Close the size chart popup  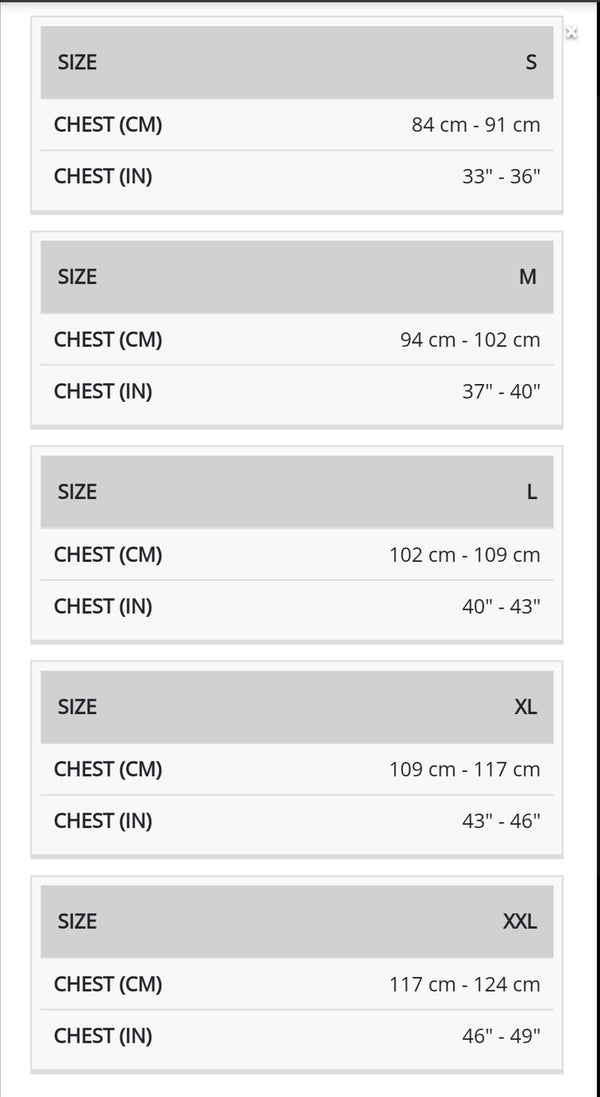pos(571,33)
